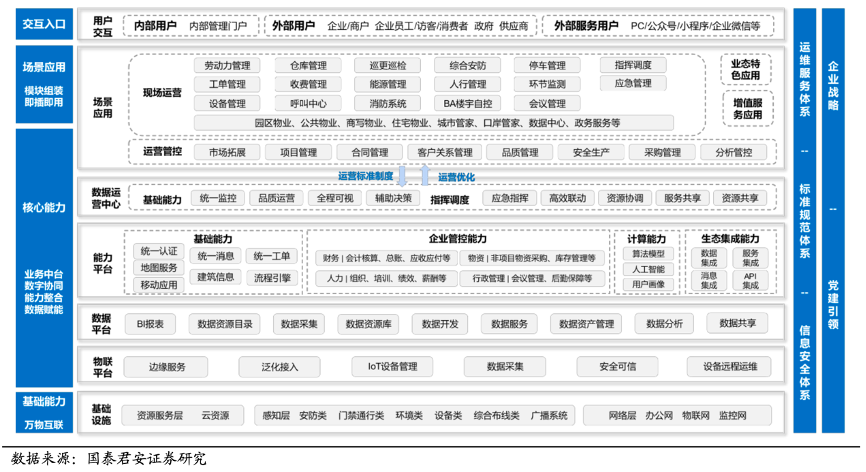Click the down arrow beside 运营标准制度
Viewport: 866px width, 472px height.
[x=402, y=176]
